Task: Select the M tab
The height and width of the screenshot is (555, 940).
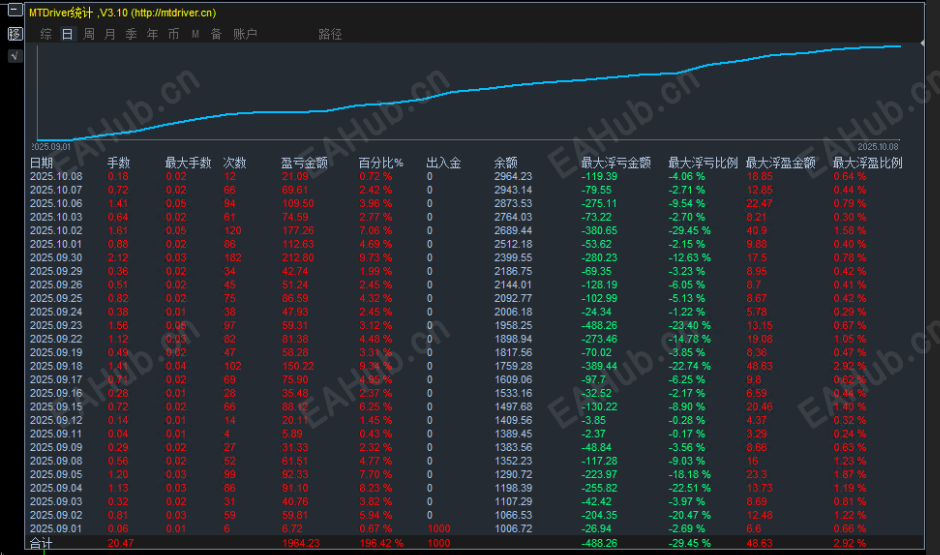Action: click(x=195, y=34)
